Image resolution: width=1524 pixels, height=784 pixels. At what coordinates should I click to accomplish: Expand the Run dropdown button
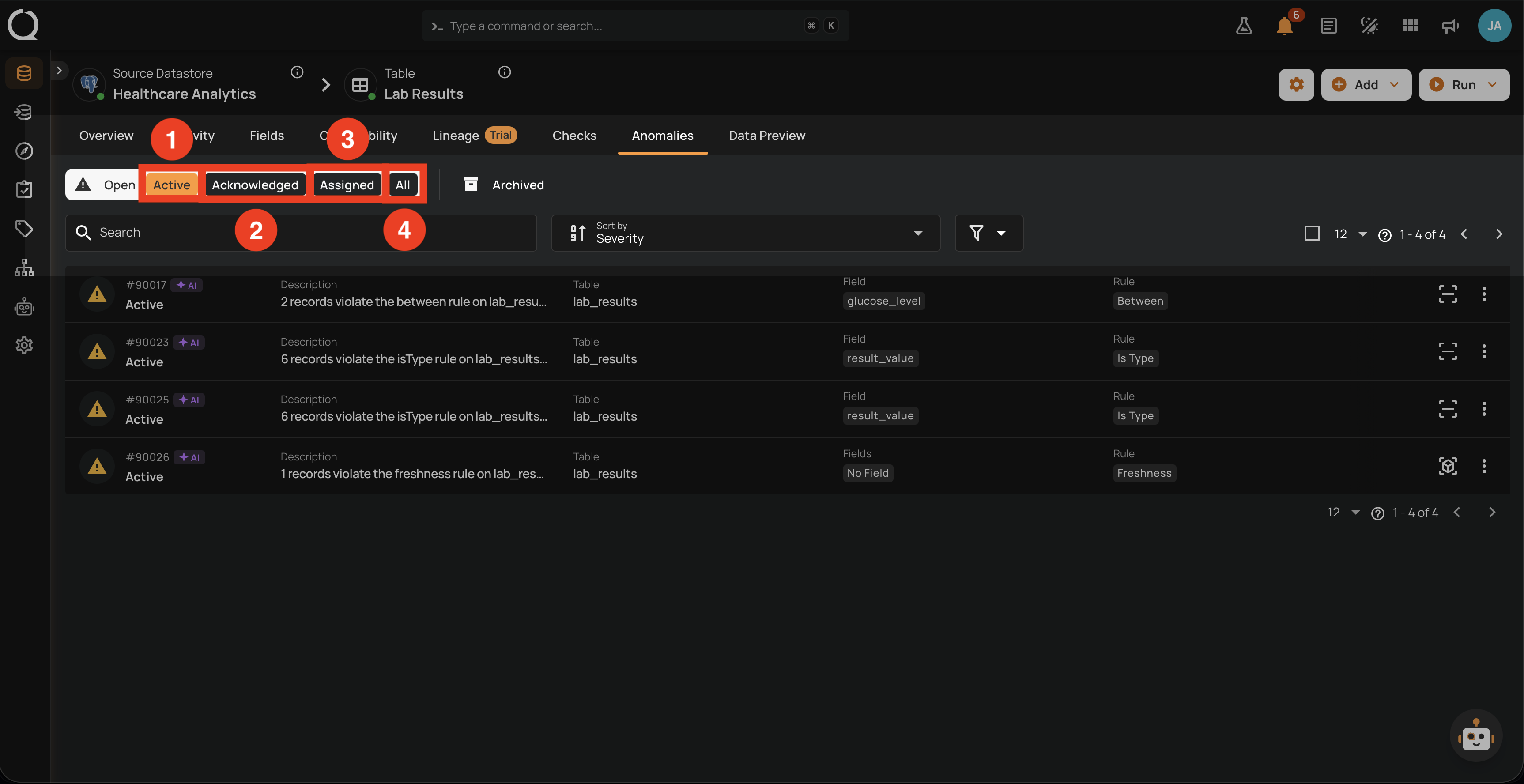pyautogui.click(x=1464, y=85)
